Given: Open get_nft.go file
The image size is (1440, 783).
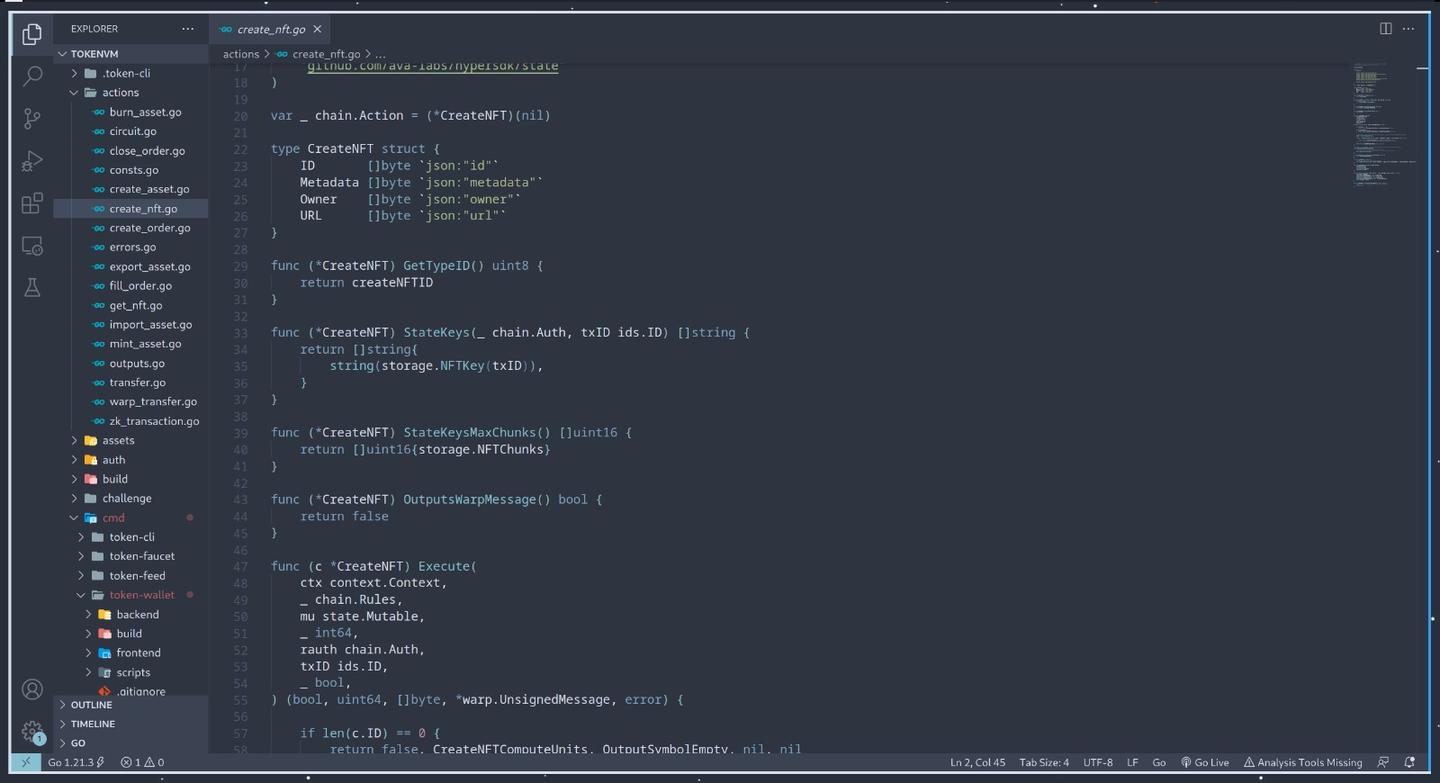Looking at the screenshot, I should (131, 305).
